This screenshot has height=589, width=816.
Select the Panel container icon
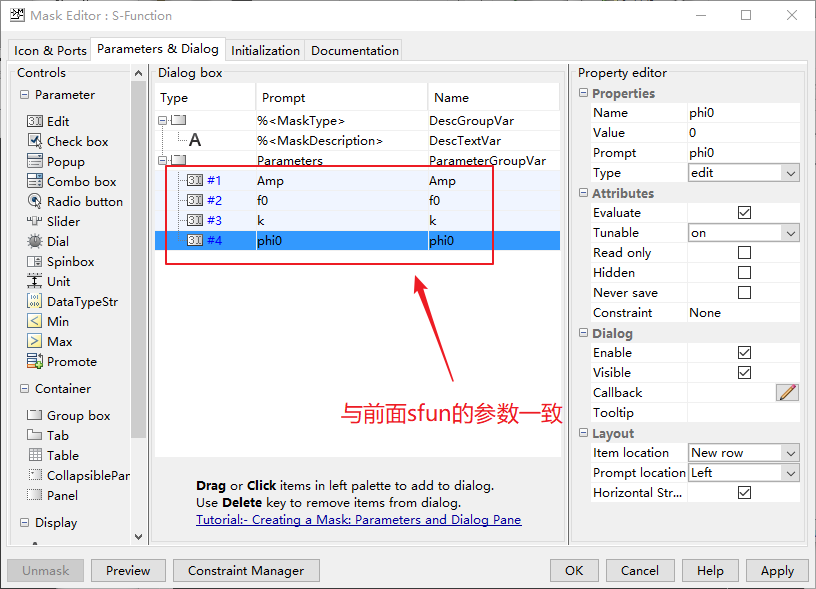[35, 495]
